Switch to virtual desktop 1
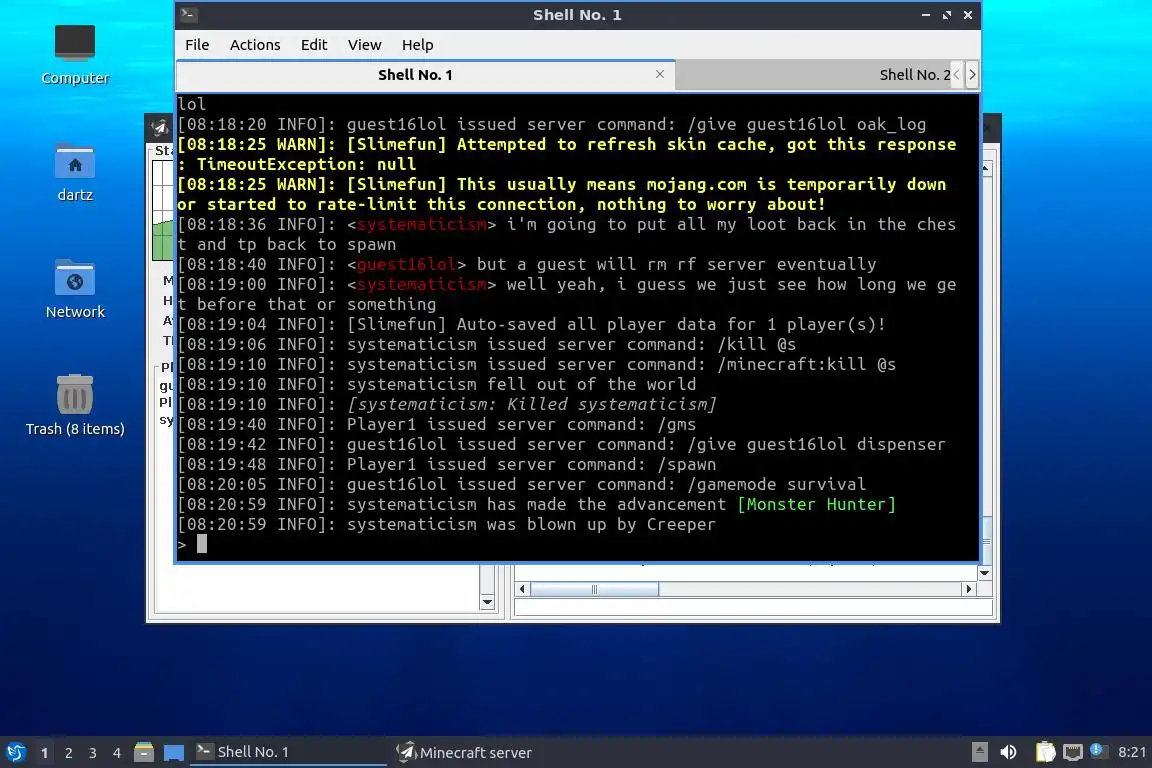 pyautogui.click(x=45, y=753)
